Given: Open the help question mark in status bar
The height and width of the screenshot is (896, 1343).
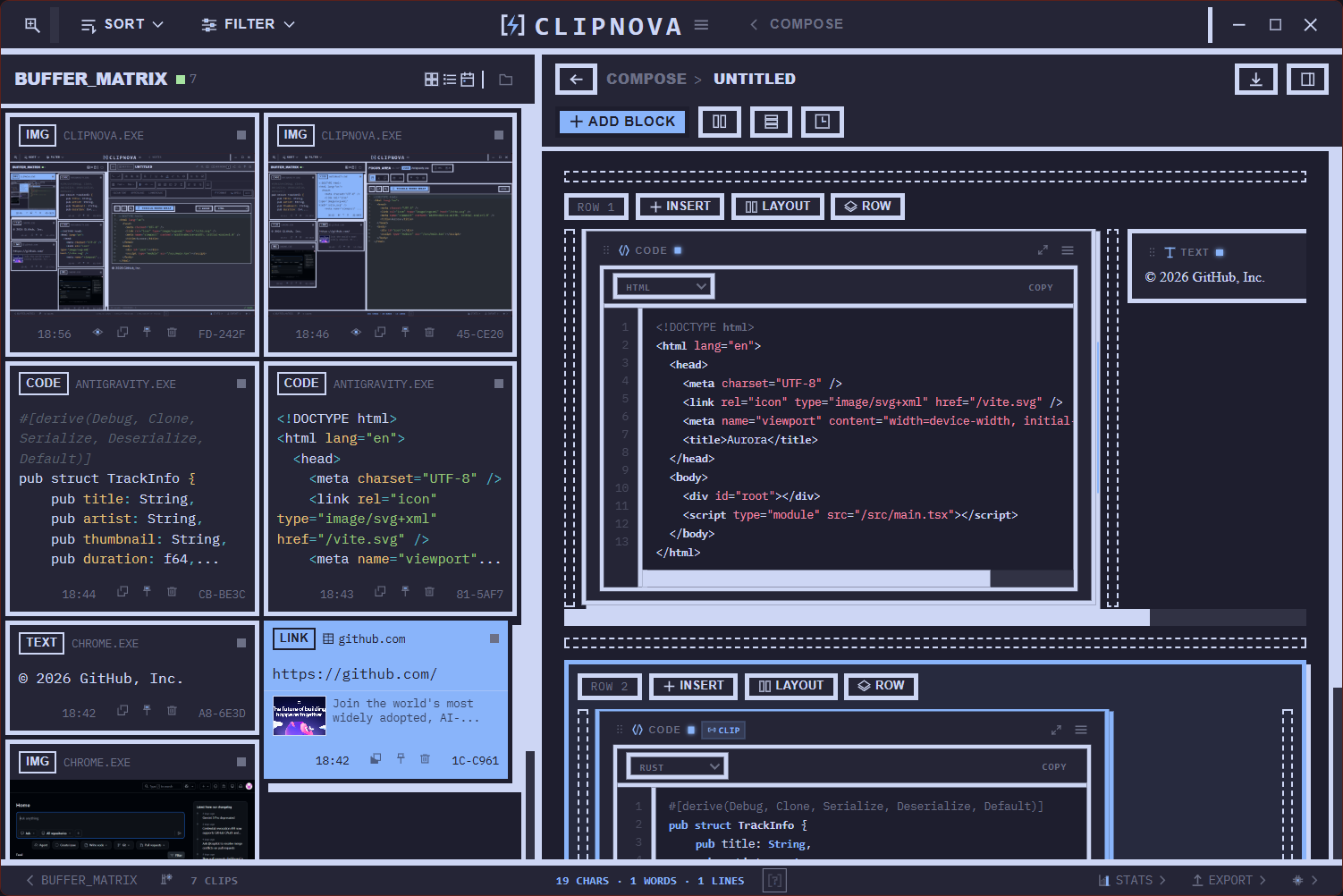Looking at the screenshot, I should coord(775,881).
